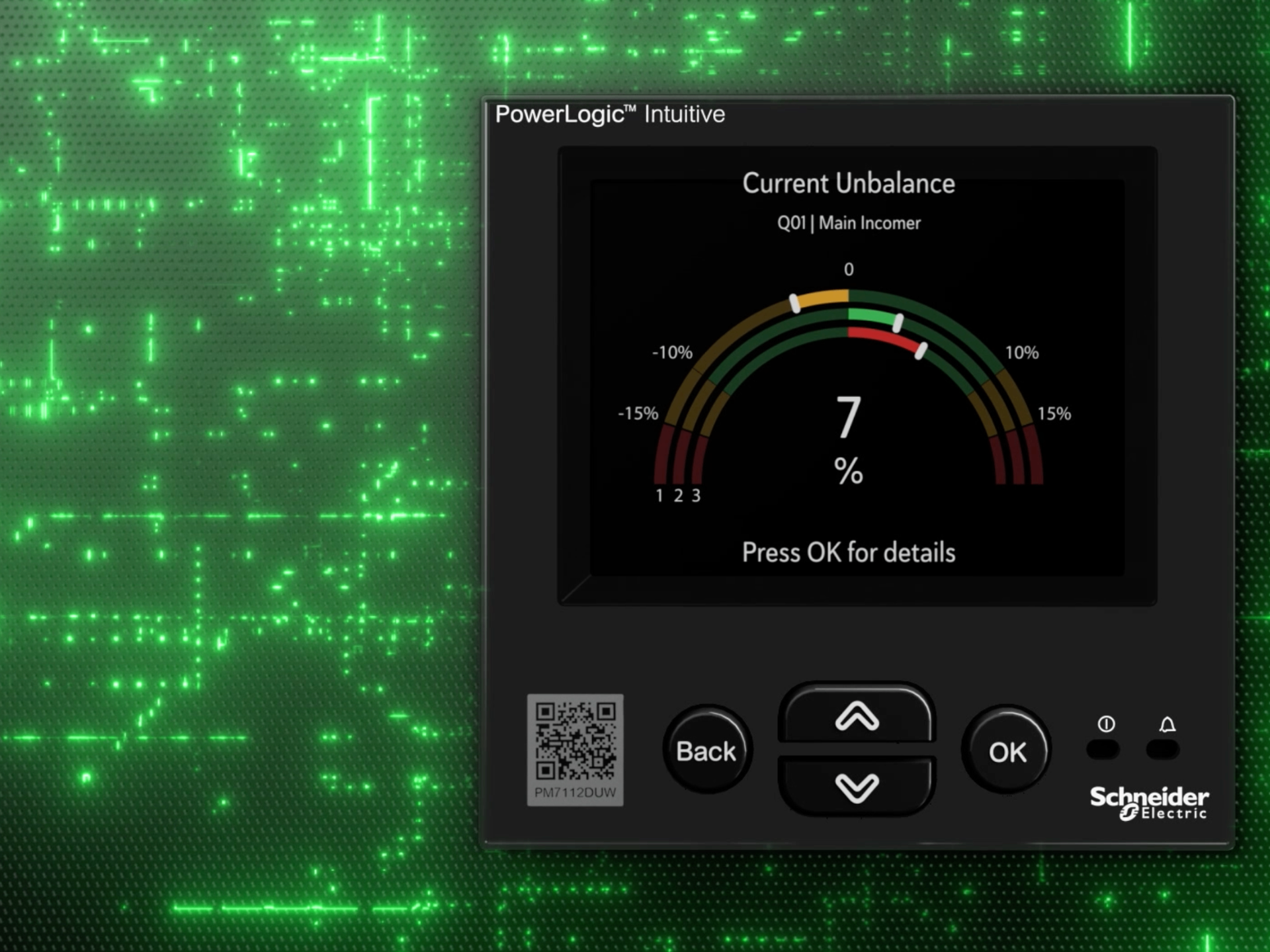
Task: Click the OK button on the meter
Action: pyautogui.click(x=1007, y=750)
